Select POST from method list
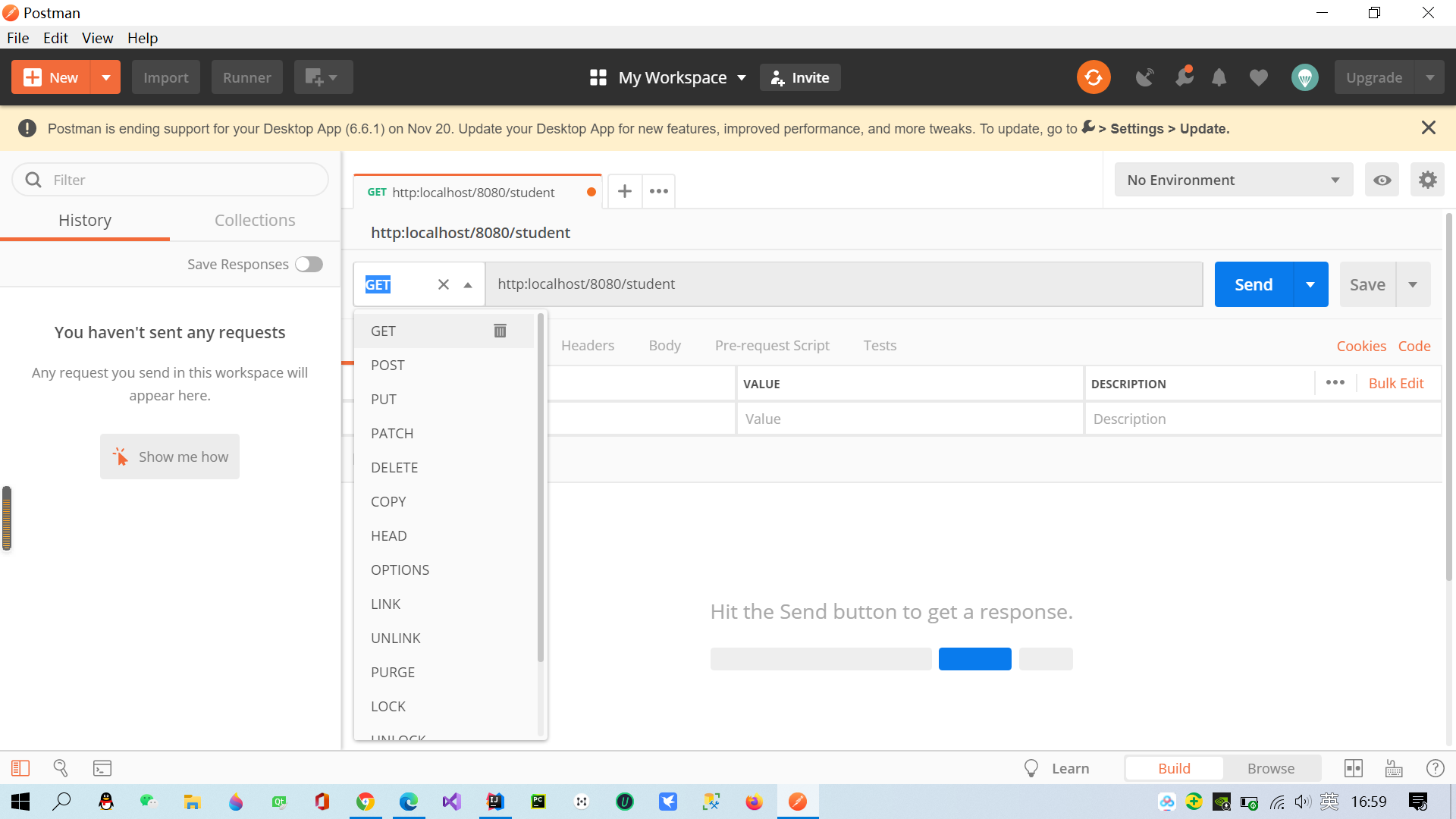The width and height of the screenshot is (1456, 819). (388, 365)
